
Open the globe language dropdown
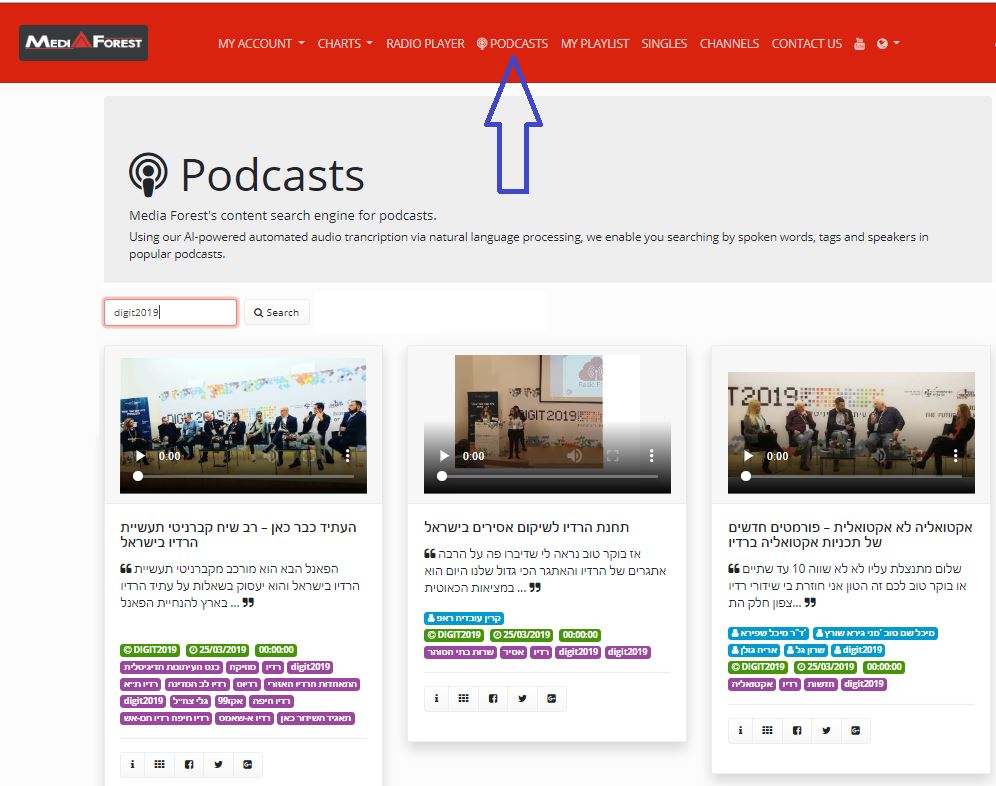click(x=888, y=43)
